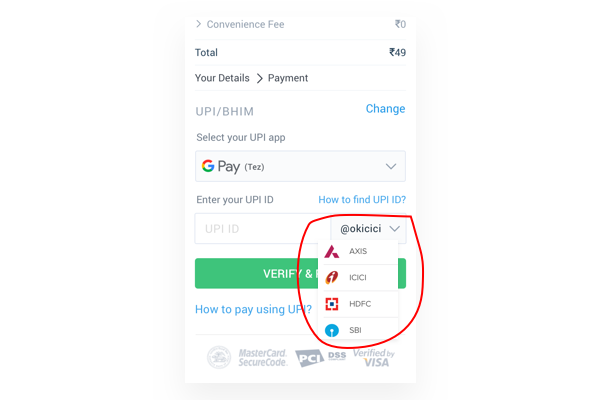The image size is (600, 400).
Task: Open the @okicici handle dropdown
Action: (369, 229)
